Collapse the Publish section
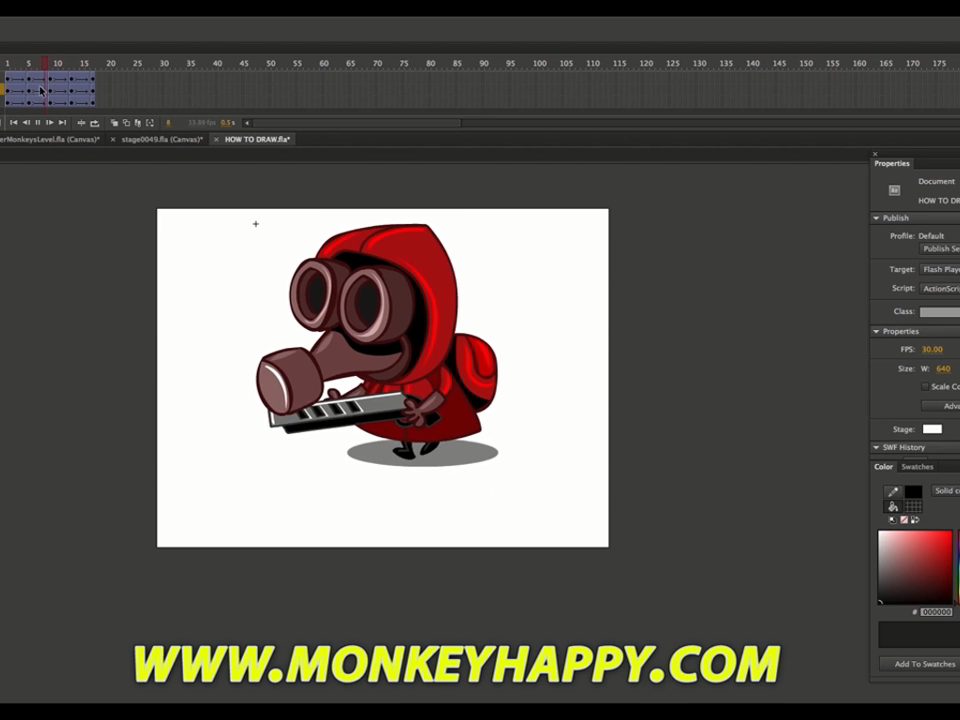 (x=876, y=218)
